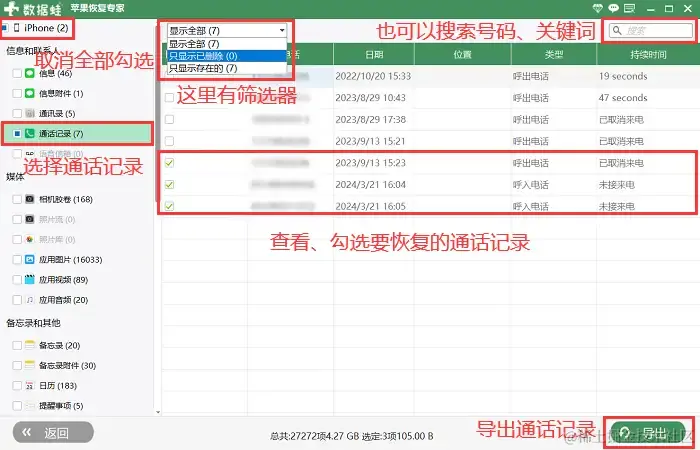
Task: Click the 应用图片 app photos icon
Action: click(x=30, y=259)
